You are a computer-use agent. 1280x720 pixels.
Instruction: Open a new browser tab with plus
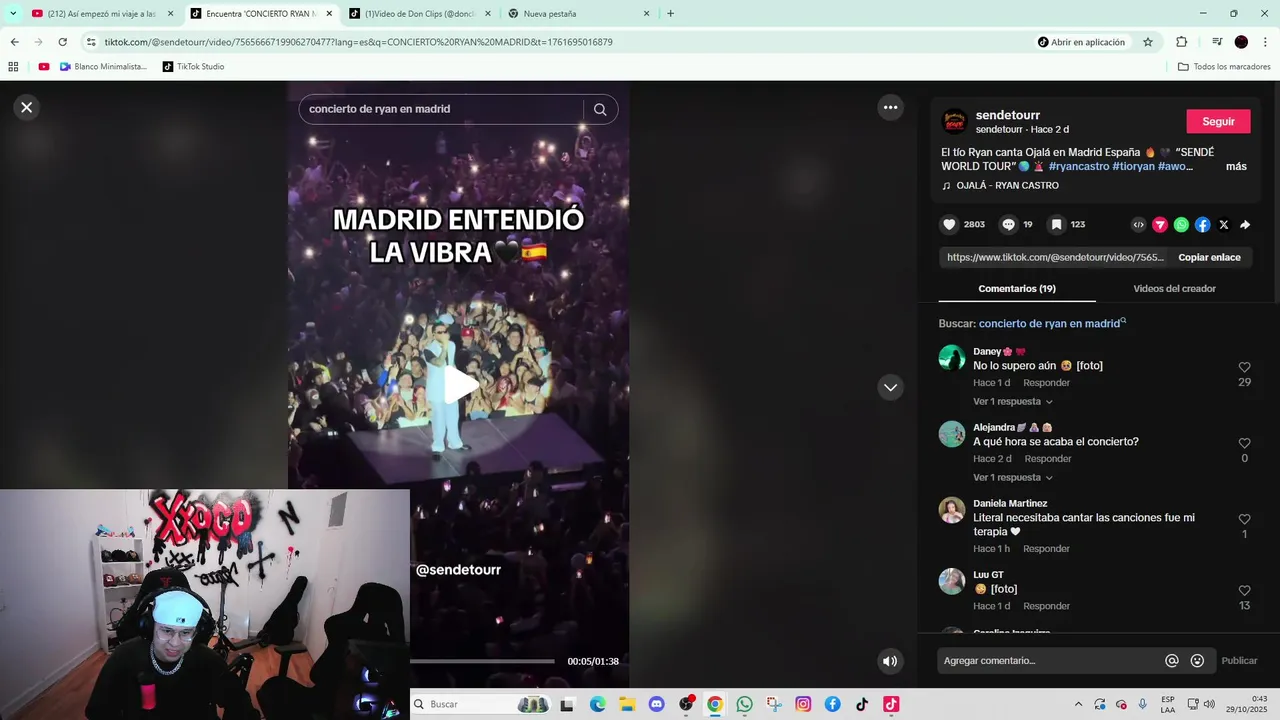pos(670,14)
